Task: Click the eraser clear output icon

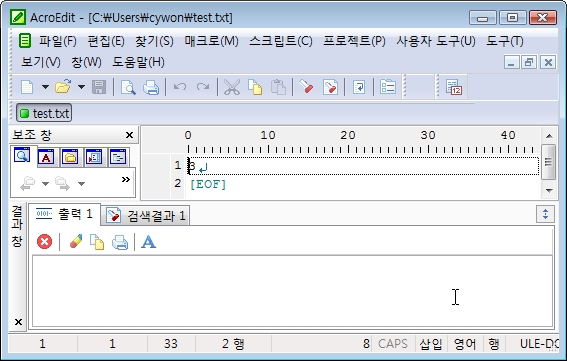Action: coord(76,242)
